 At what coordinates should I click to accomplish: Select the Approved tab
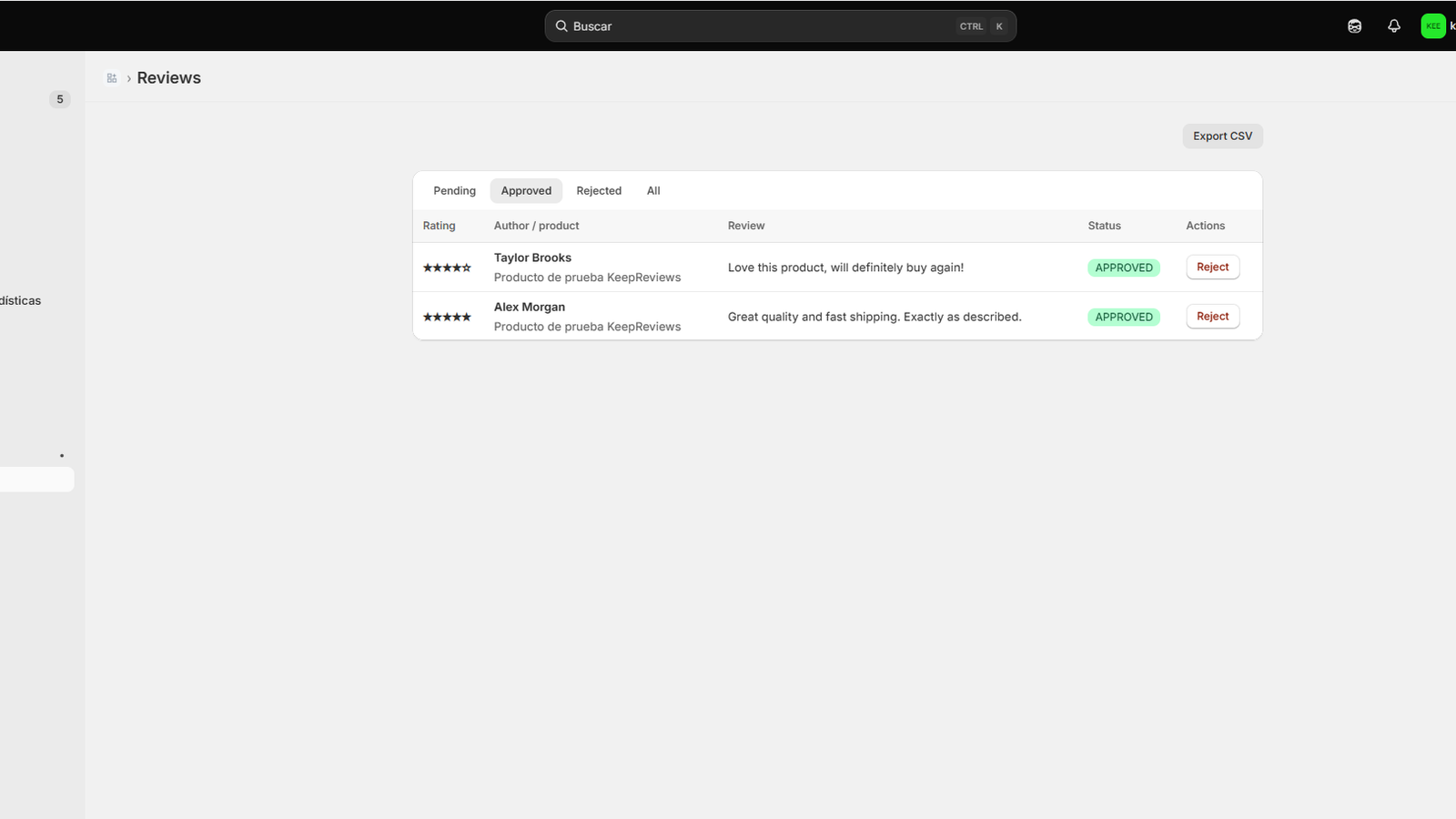(526, 191)
